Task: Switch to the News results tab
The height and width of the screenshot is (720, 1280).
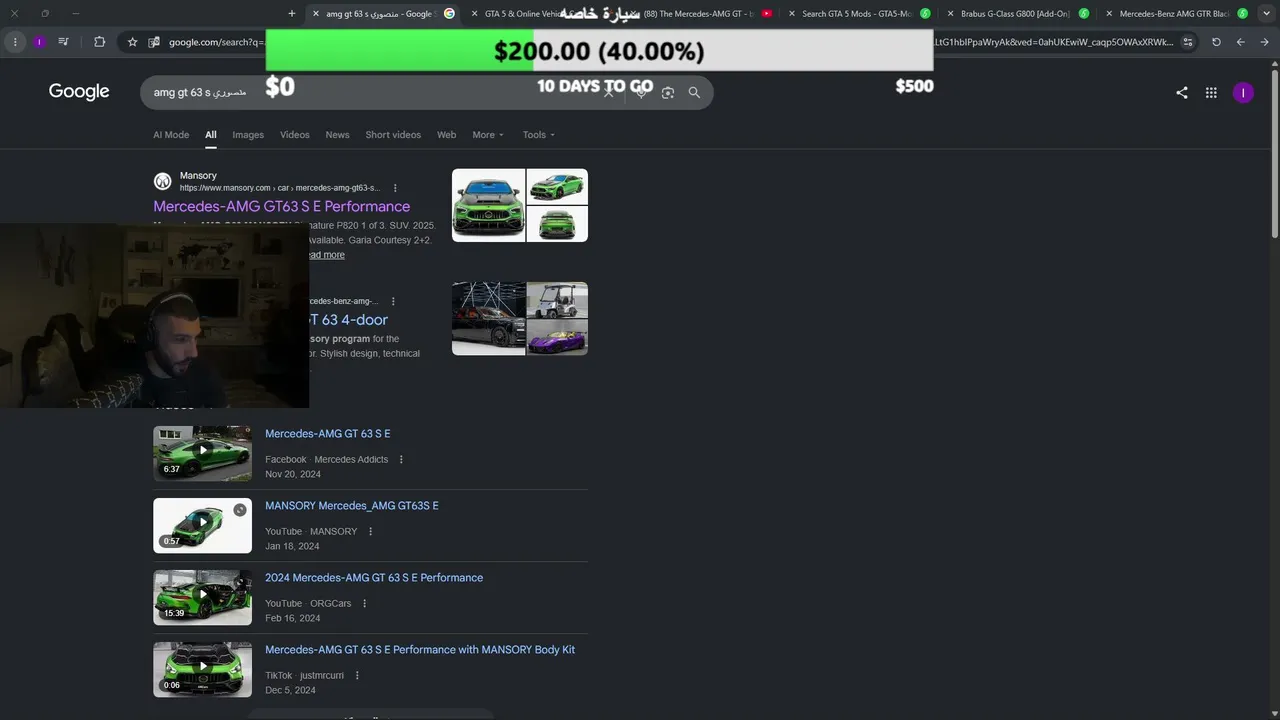Action: pos(337,135)
